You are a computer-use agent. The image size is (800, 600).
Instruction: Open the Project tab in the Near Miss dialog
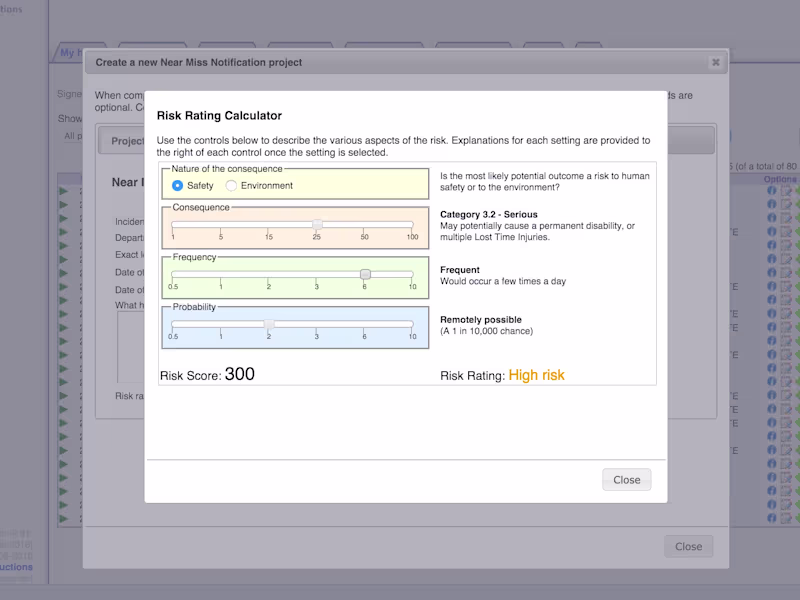click(126, 141)
